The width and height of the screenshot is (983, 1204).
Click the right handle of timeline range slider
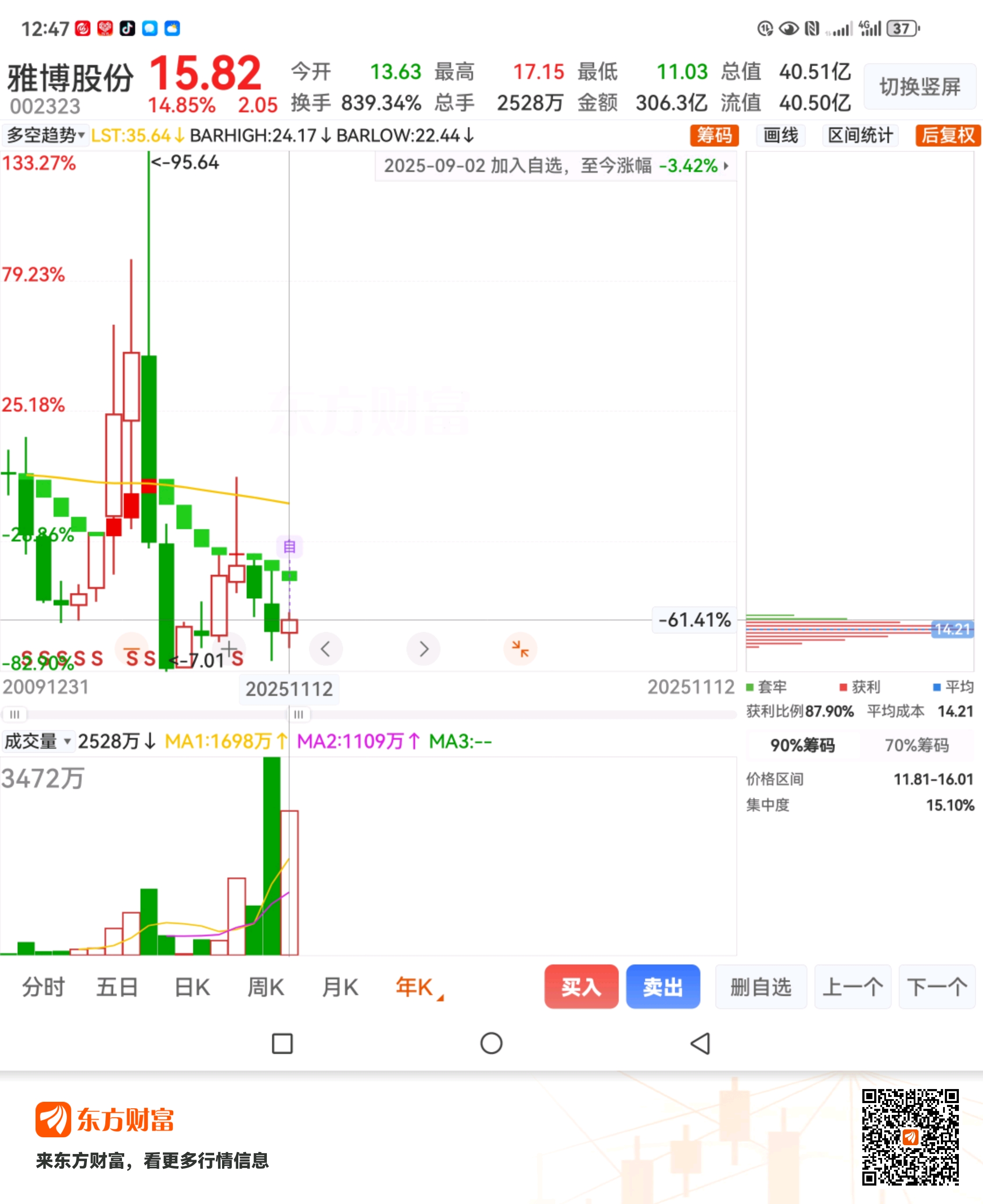pyautogui.click(x=298, y=714)
